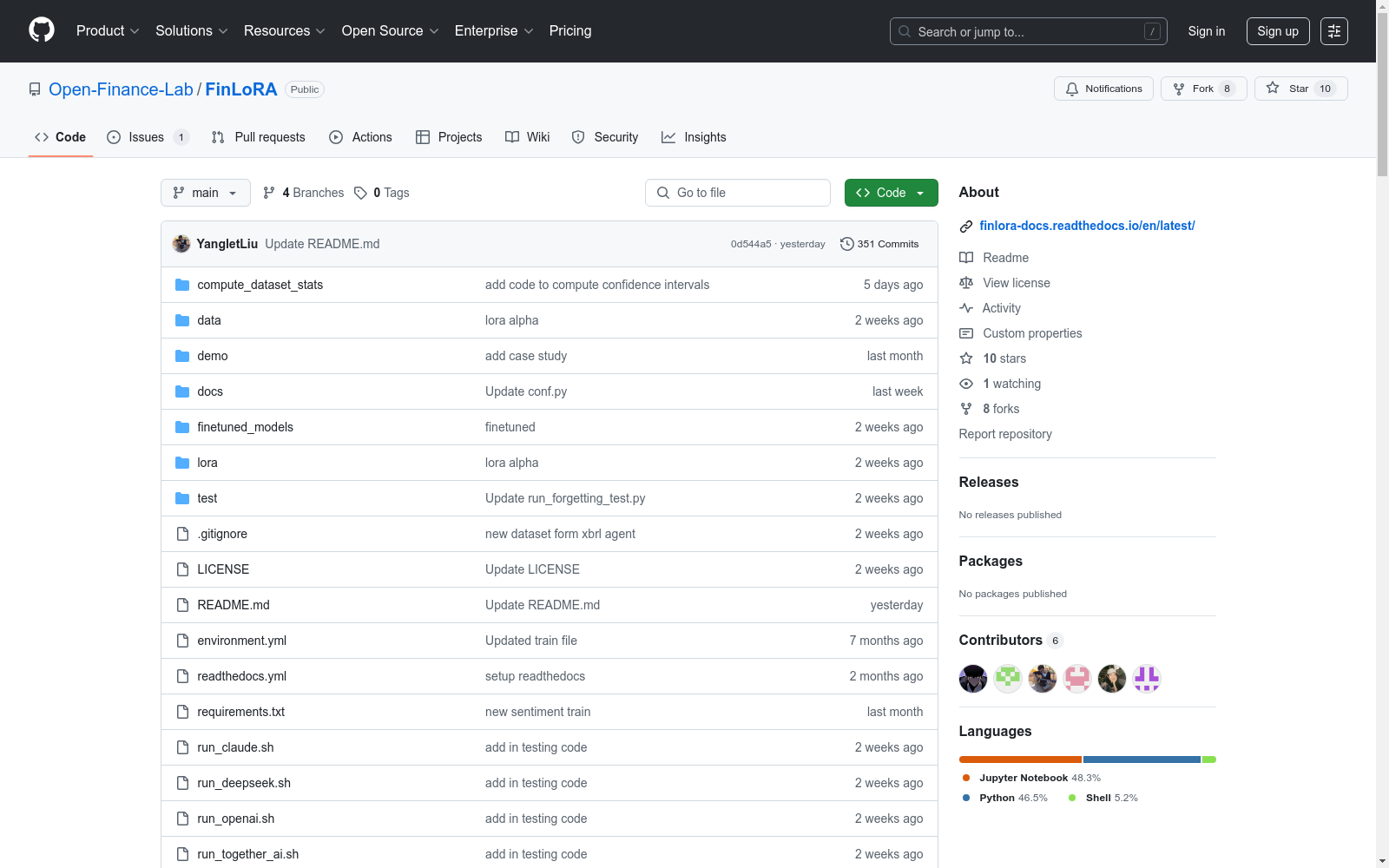This screenshot has height=868, width=1389.
Task: Expand the Enterprise menu
Action: pos(494,30)
